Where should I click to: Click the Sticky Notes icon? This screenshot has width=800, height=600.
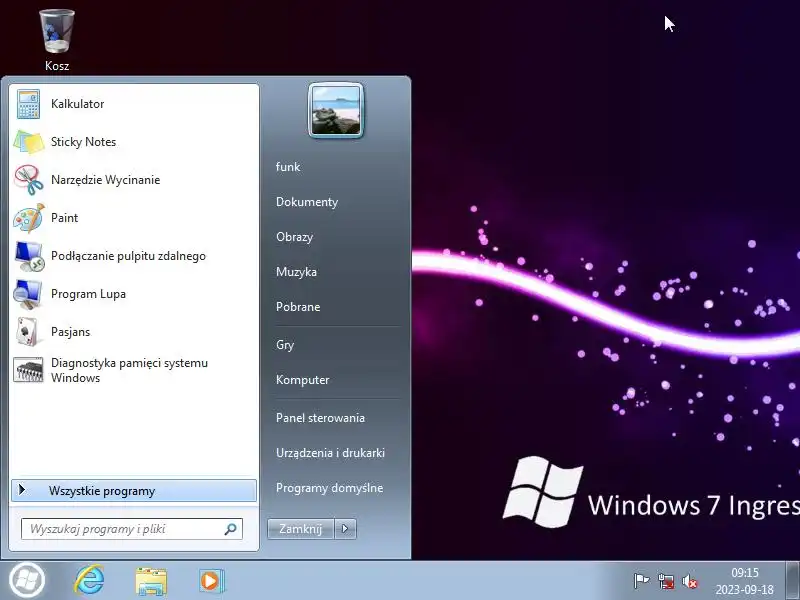(29, 142)
